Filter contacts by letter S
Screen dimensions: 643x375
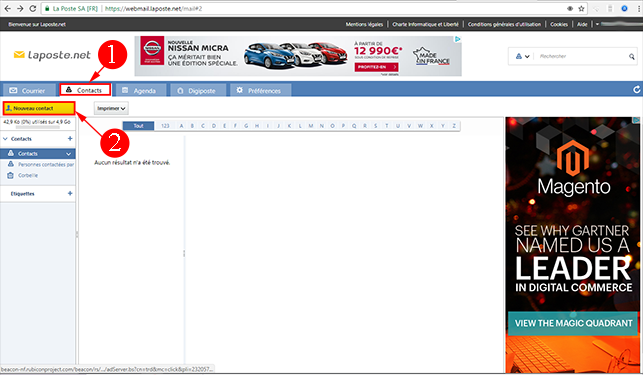[x=376, y=126]
